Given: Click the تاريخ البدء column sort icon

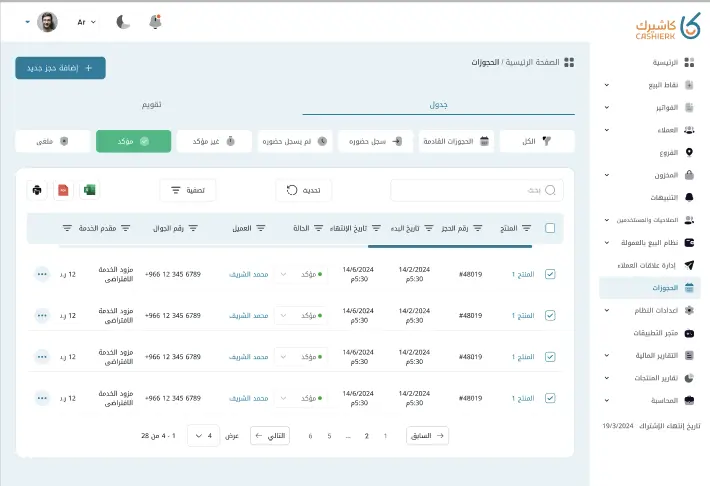Looking at the screenshot, I should pyautogui.click(x=429, y=228).
